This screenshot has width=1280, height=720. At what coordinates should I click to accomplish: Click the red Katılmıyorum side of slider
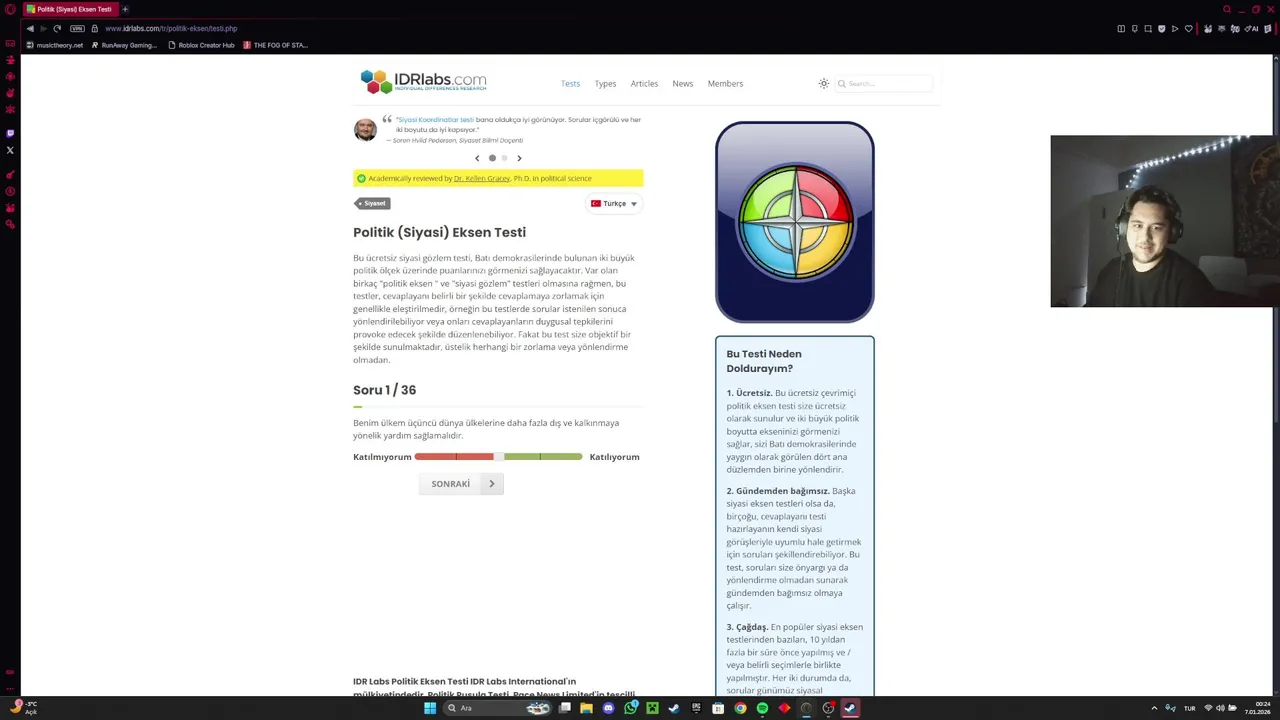[454, 457]
